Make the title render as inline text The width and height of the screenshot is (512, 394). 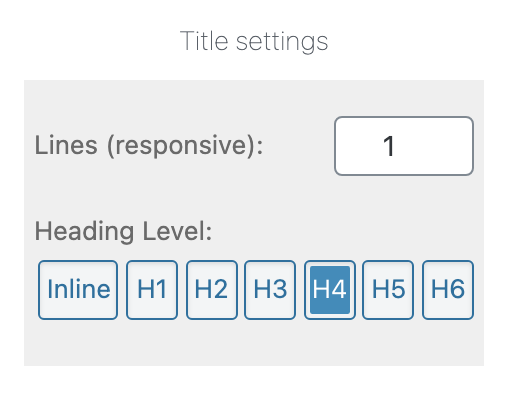78,290
